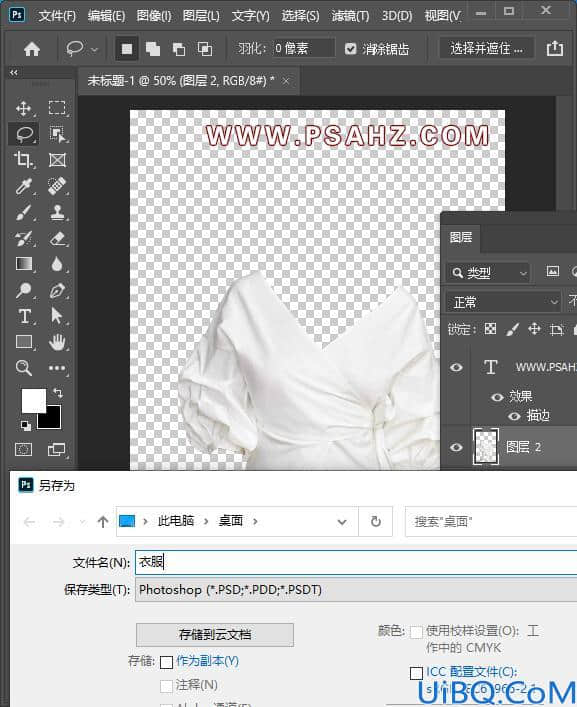Select the Gradient tool

(x=23, y=264)
